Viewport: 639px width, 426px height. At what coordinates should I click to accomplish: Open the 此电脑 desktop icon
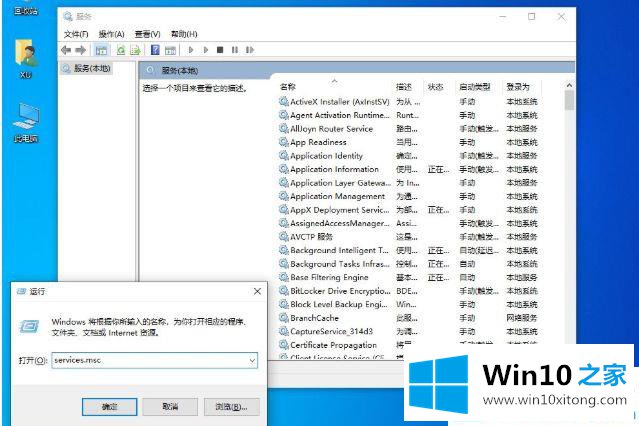point(26,122)
